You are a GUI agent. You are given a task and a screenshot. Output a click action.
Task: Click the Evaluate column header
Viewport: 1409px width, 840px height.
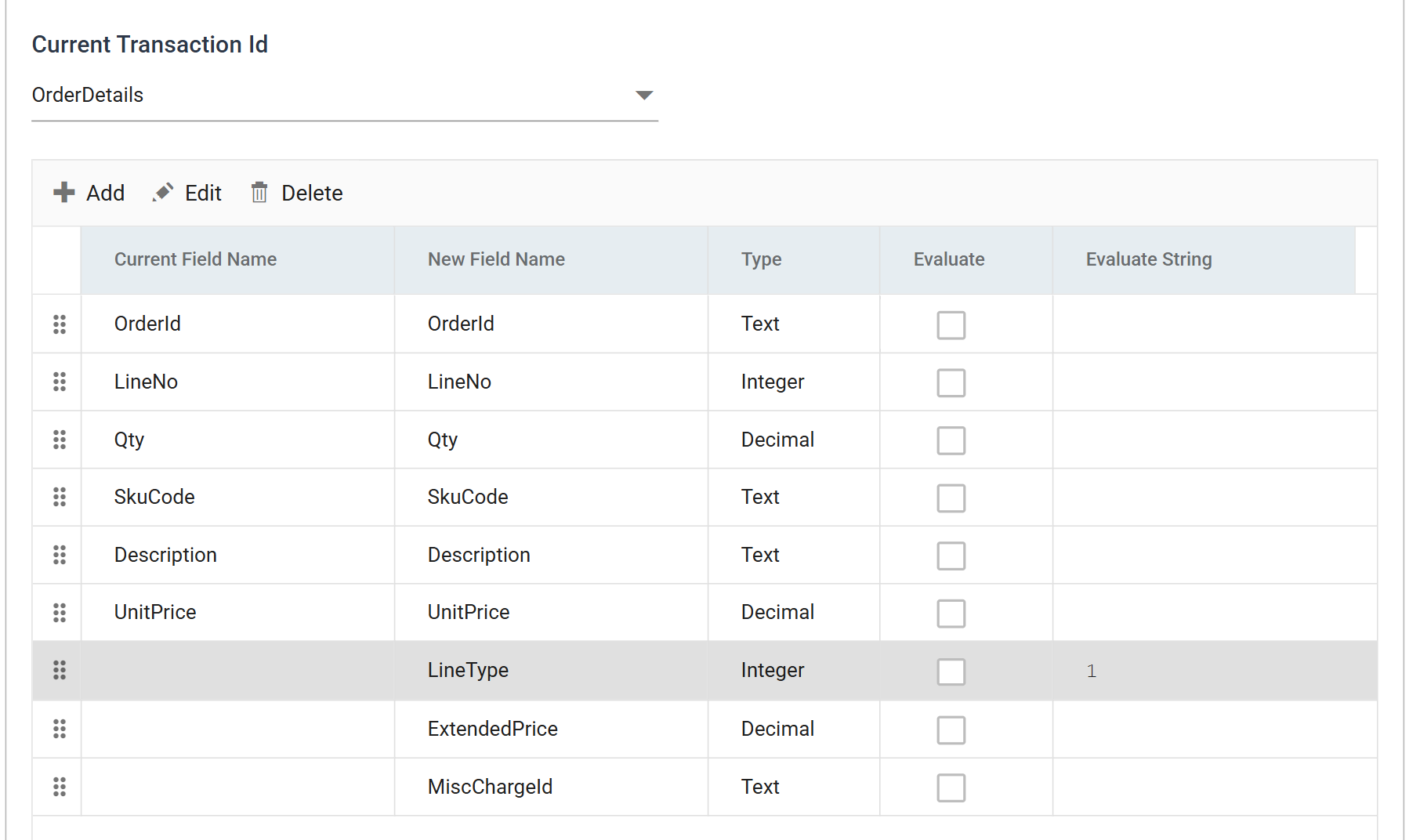point(966,259)
